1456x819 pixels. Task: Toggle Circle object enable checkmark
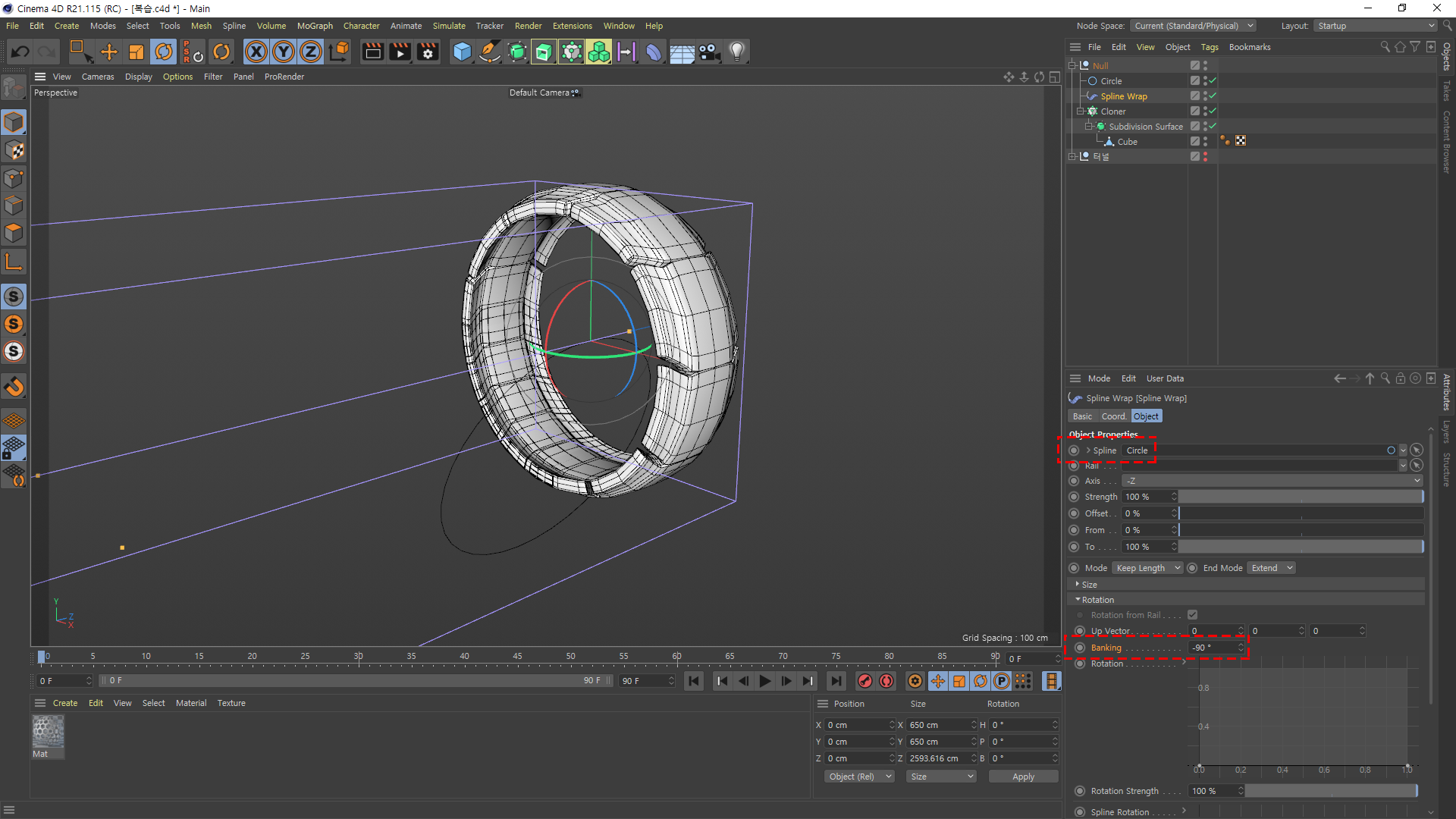[1213, 81]
